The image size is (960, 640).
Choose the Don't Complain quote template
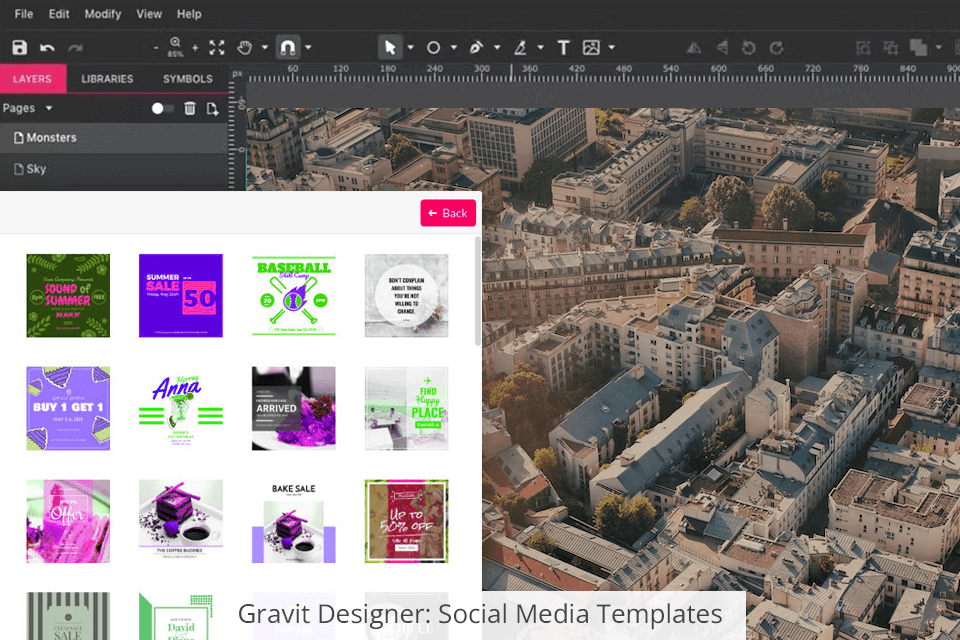[407, 296]
